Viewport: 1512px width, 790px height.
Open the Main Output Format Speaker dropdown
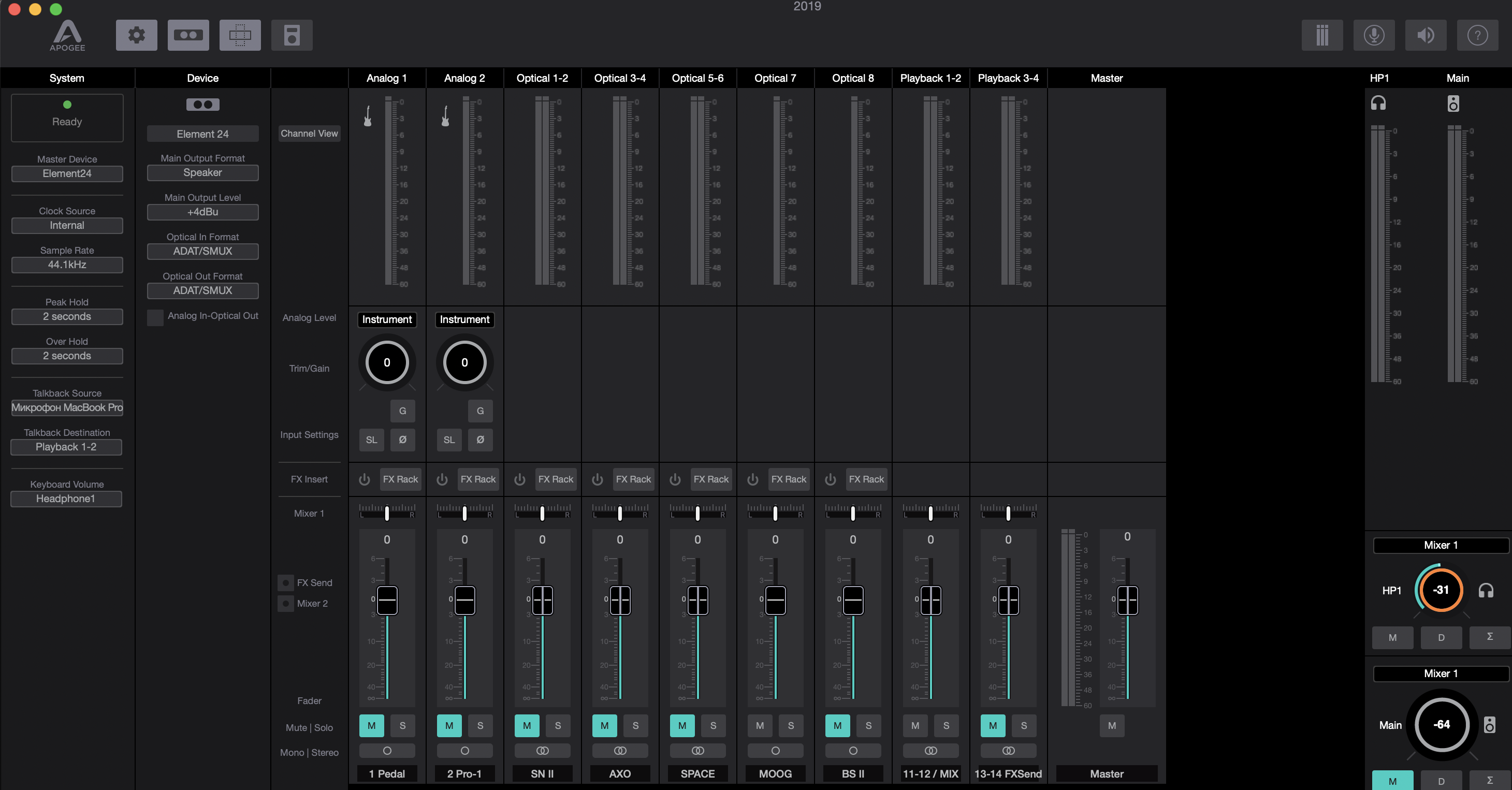coord(202,172)
